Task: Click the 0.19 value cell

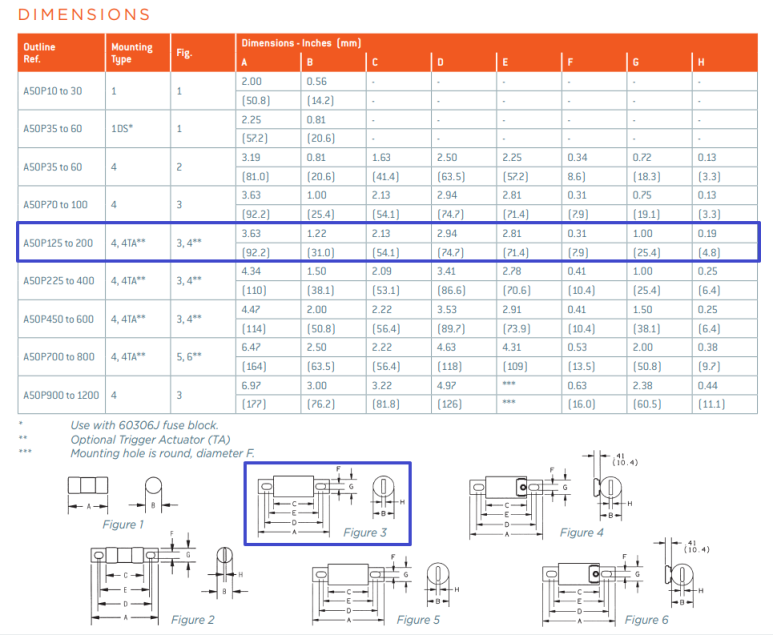Action: 725,234
